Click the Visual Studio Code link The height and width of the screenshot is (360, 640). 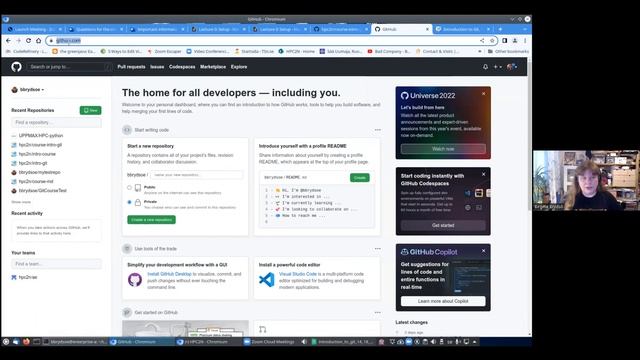coord(298,274)
